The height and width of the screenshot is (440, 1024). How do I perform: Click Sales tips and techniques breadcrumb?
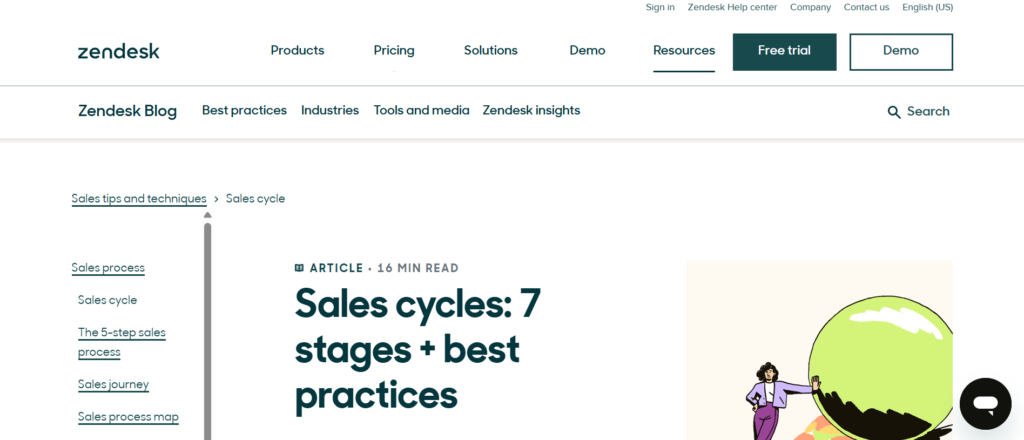[x=139, y=199]
